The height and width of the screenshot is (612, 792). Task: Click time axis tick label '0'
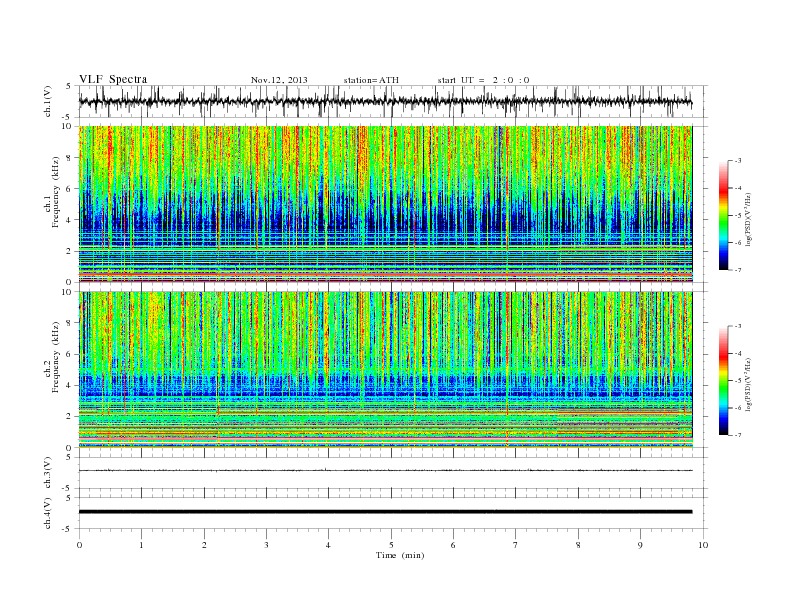(x=79, y=545)
